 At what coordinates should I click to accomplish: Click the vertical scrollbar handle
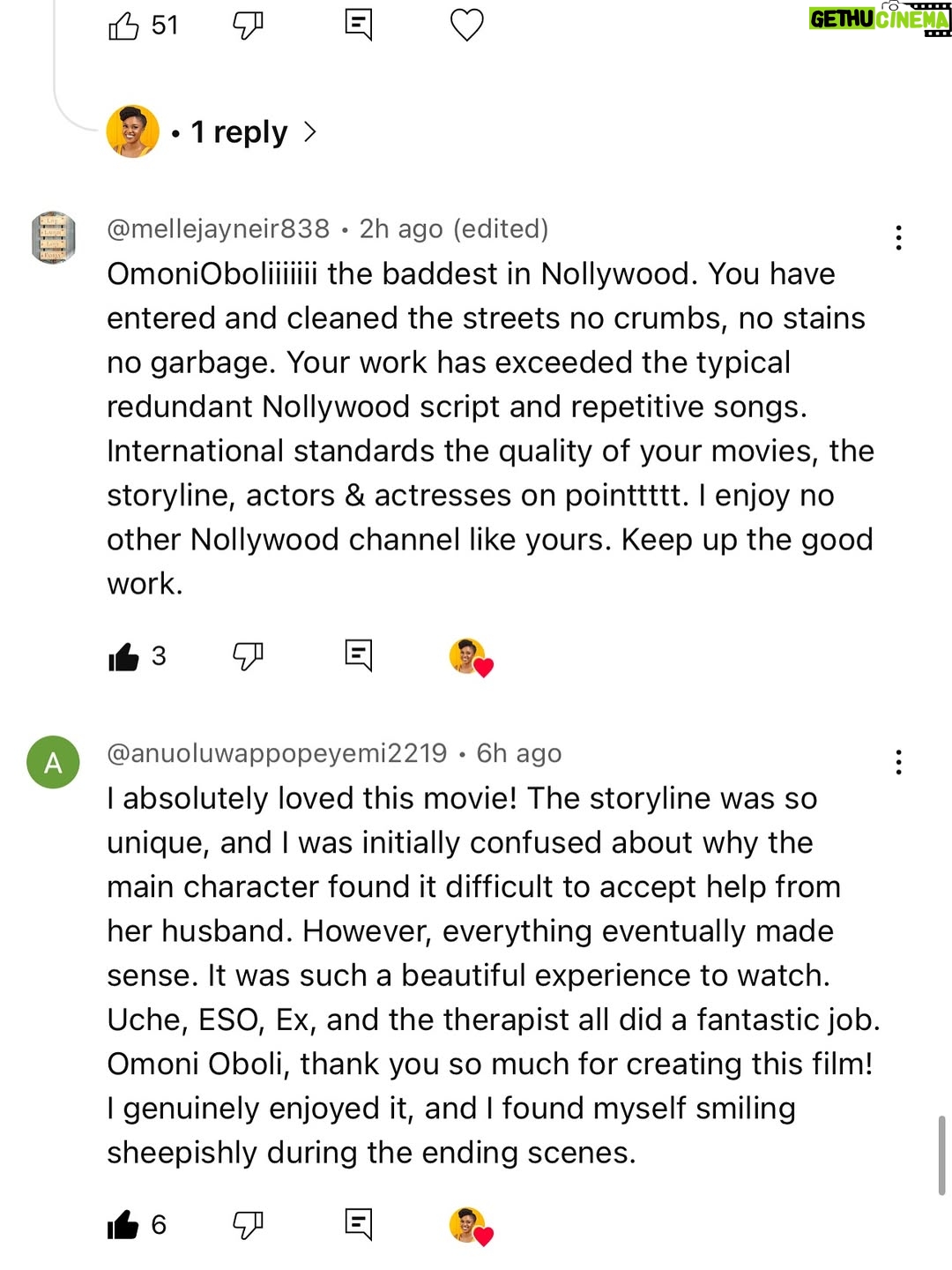(941, 1155)
